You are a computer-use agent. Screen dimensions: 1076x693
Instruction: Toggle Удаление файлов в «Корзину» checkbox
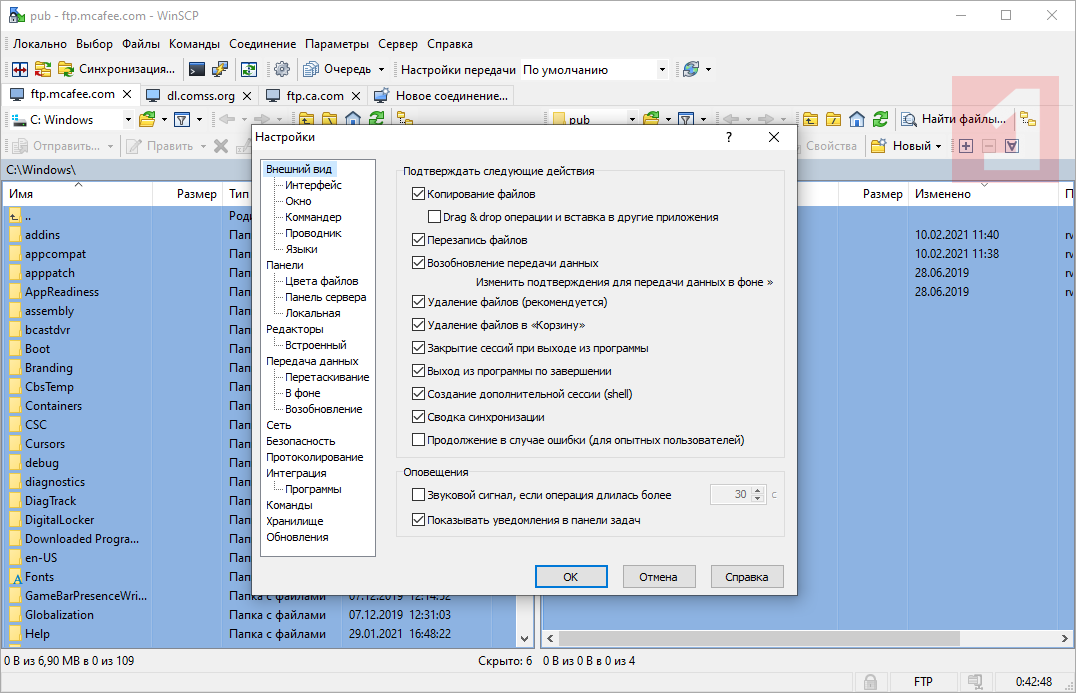(x=419, y=325)
